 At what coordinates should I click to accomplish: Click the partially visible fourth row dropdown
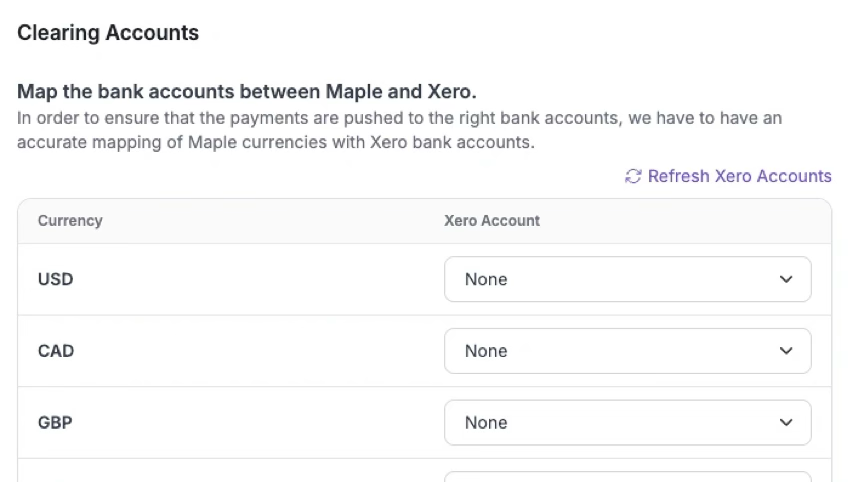coord(627,476)
